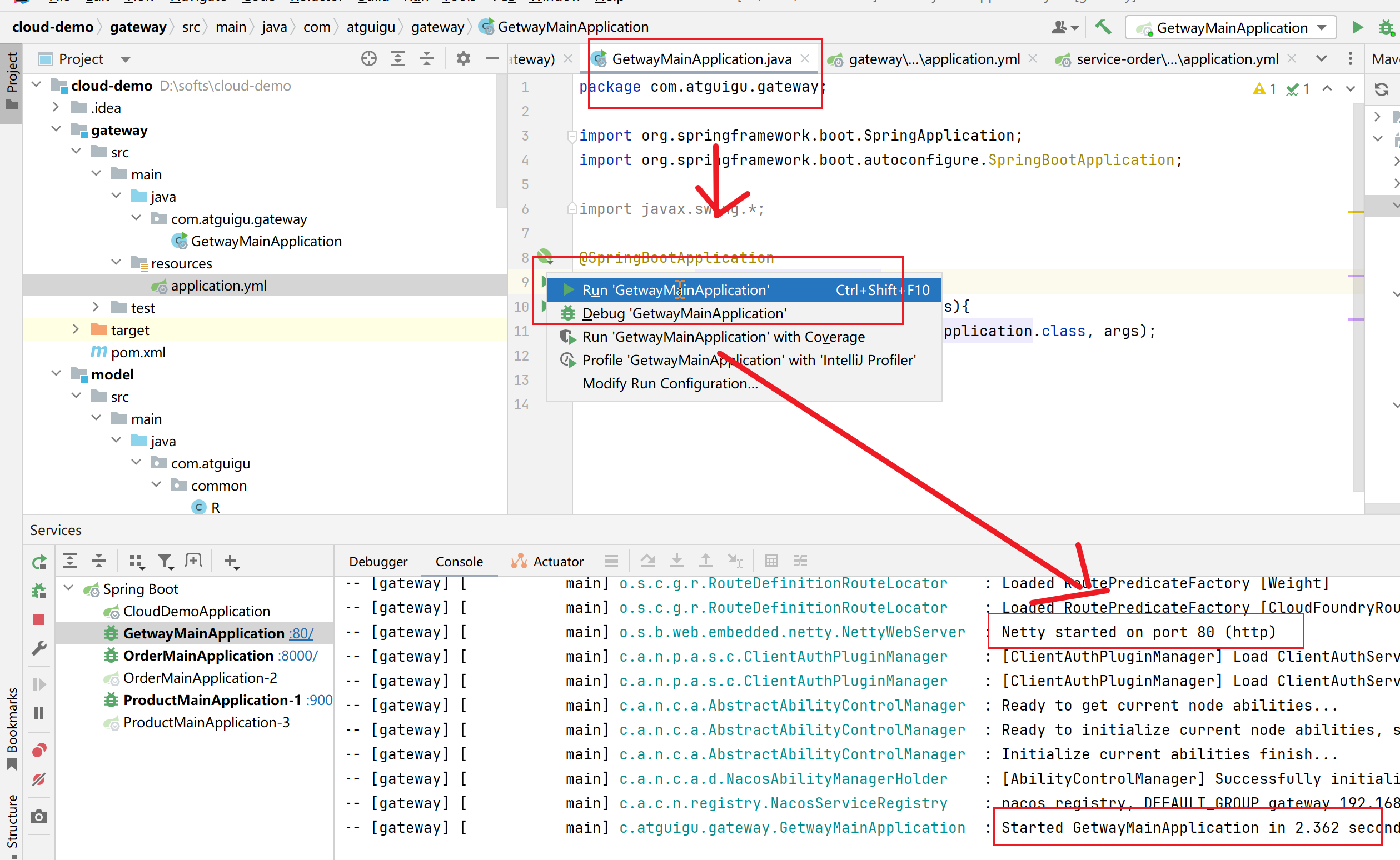
Task: Click Evaluate Expression calculator icon
Action: point(771,561)
